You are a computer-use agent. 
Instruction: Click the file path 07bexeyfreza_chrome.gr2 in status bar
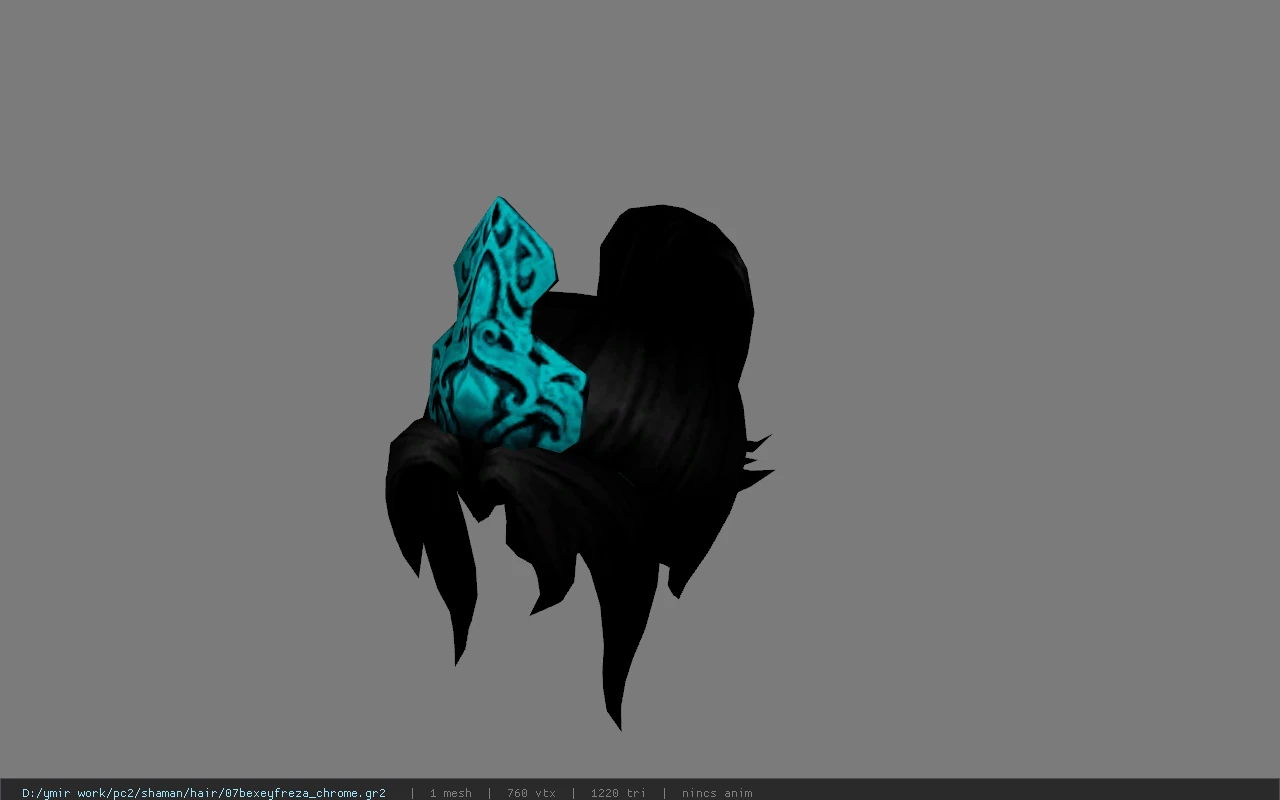pyautogui.click(x=204, y=793)
